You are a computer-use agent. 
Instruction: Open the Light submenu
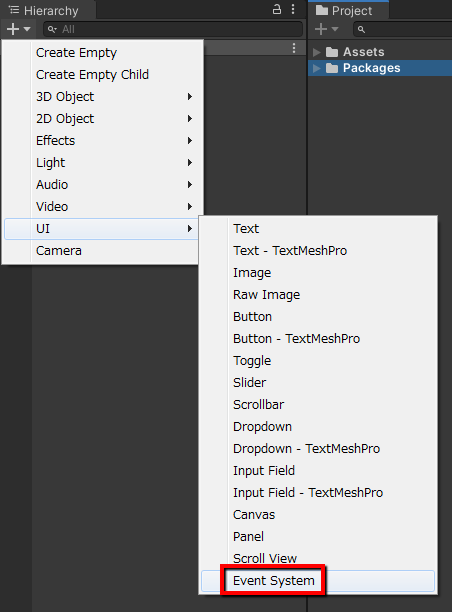tap(102, 162)
